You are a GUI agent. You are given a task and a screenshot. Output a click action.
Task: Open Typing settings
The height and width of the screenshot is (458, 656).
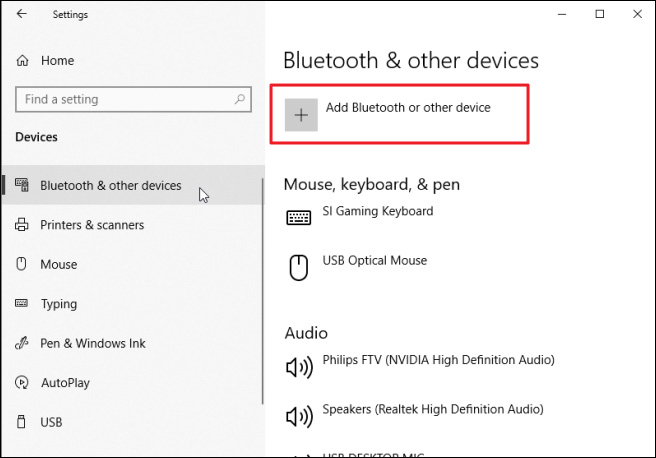133,304
